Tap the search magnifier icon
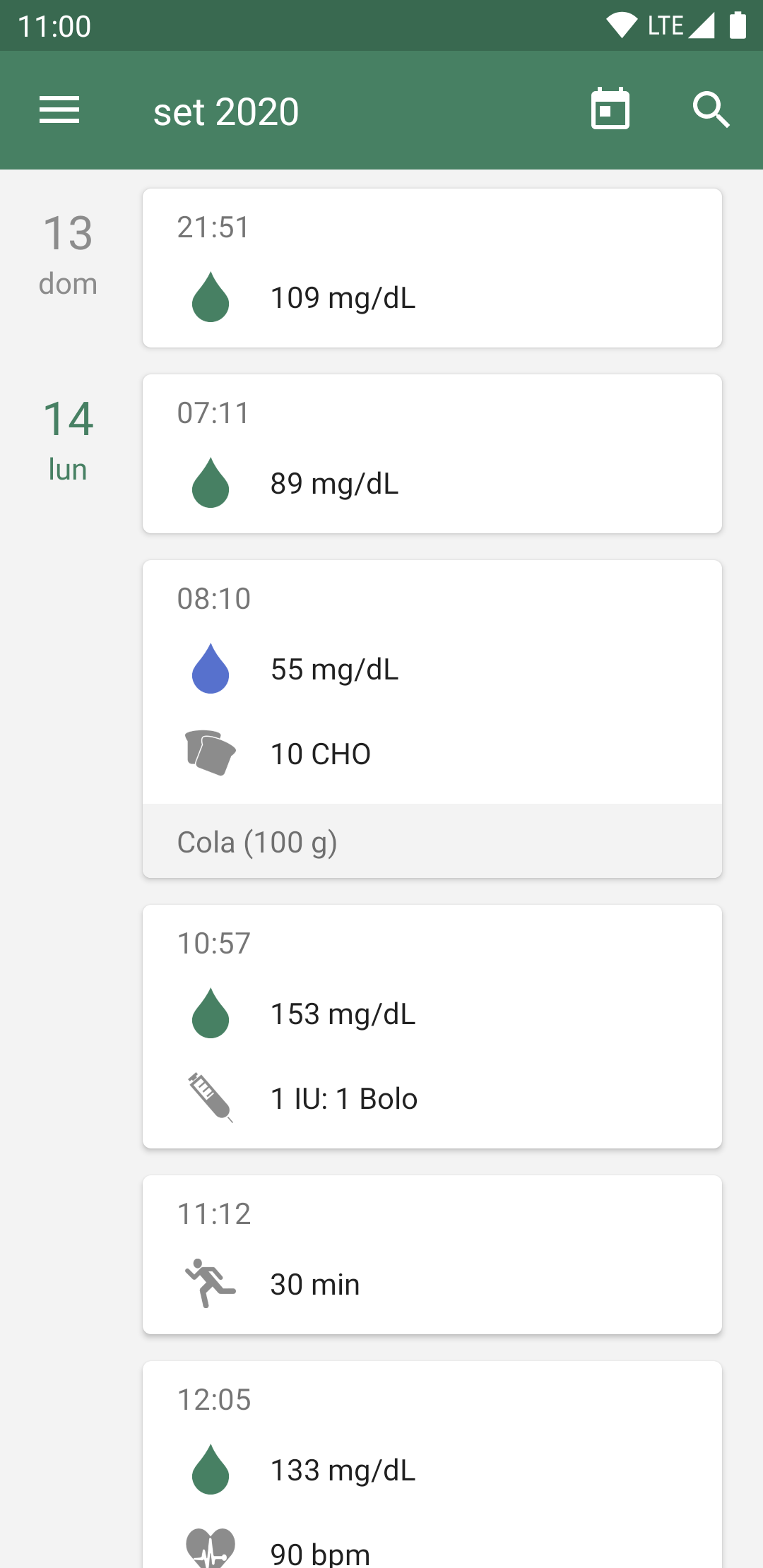 [711, 110]
